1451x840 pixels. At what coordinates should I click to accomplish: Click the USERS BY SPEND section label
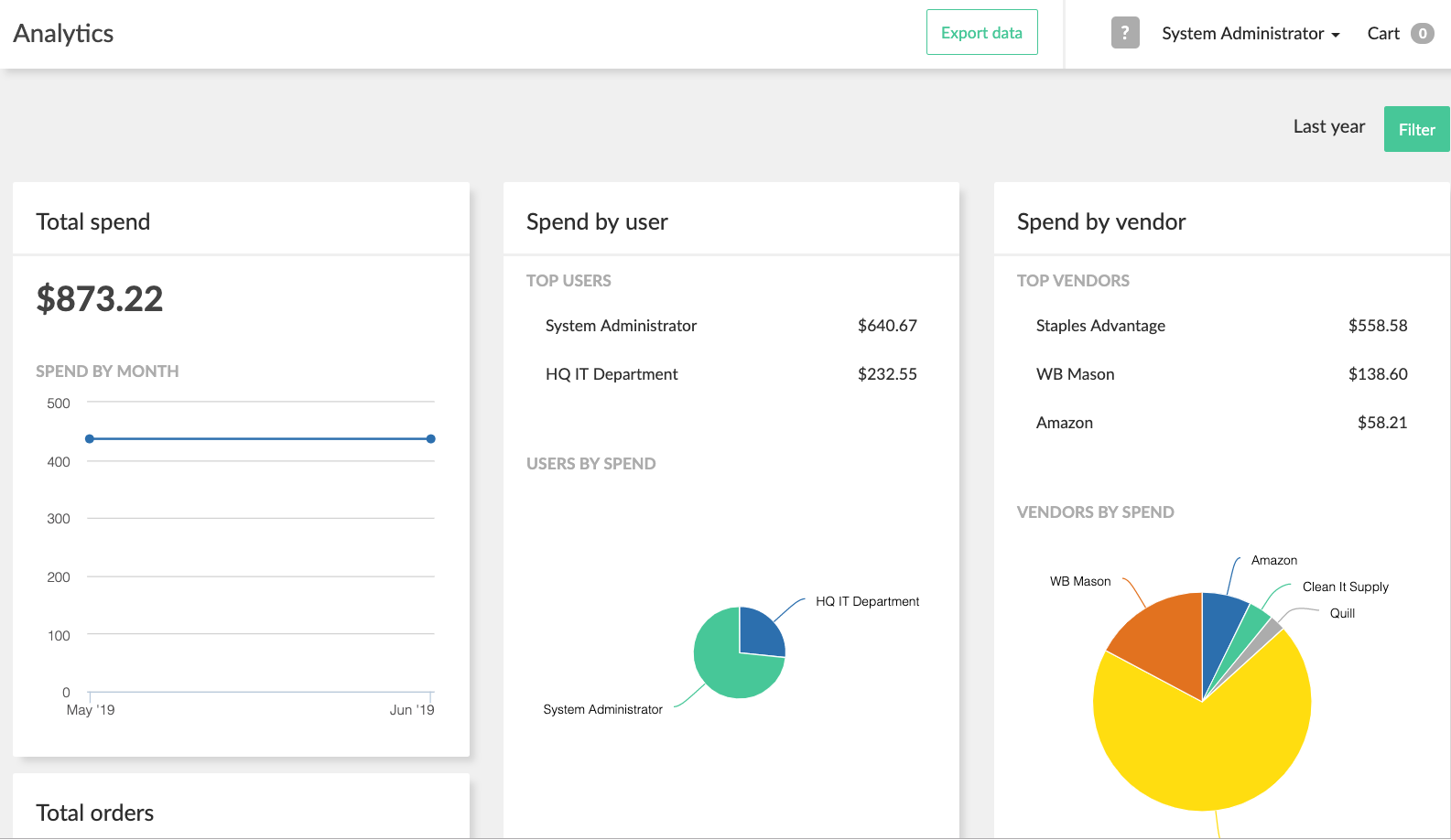(x=590, y=464)
